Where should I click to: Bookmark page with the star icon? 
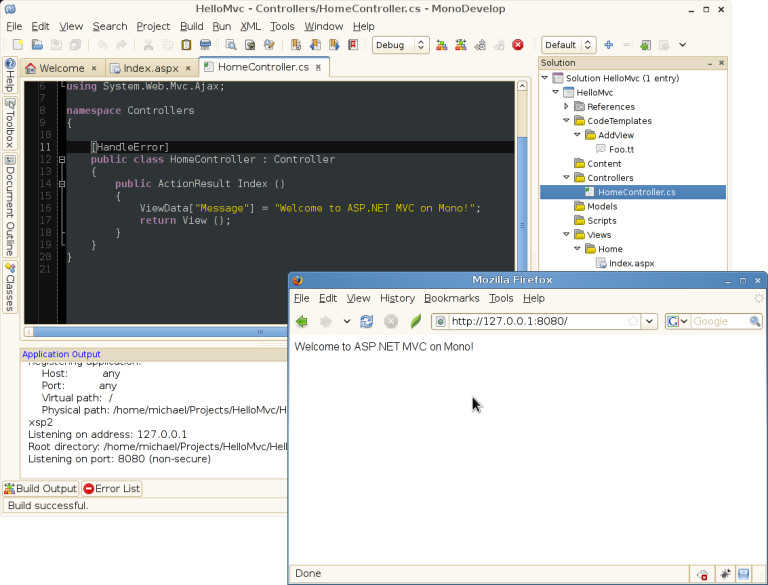click(632, 321)
